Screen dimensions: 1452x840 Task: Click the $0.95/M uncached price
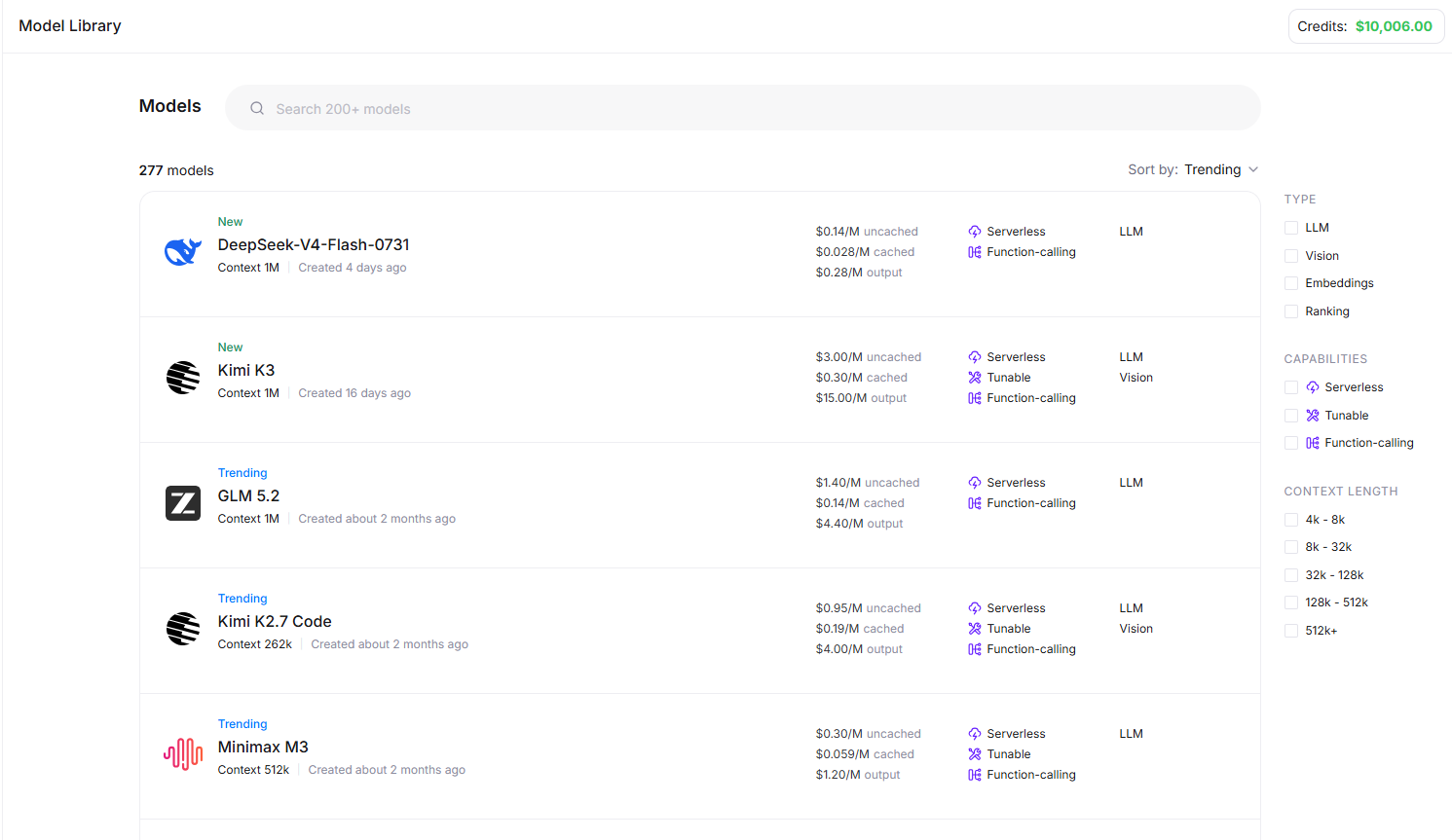click(x=869, y=608)
